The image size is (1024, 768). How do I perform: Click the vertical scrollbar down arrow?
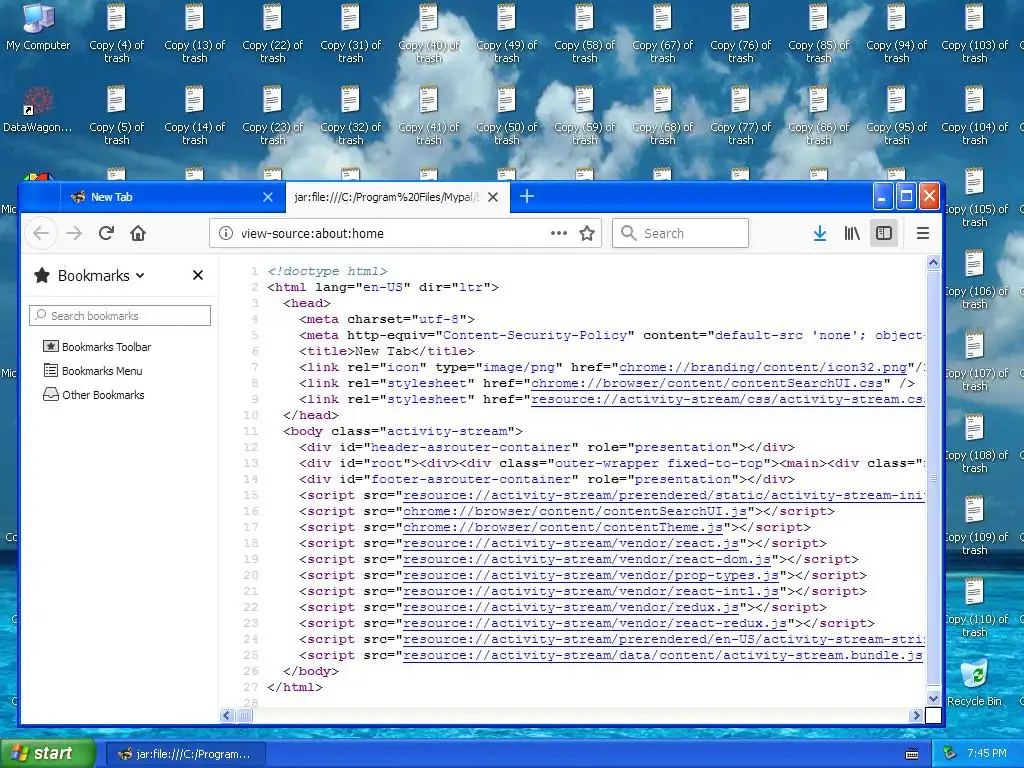(933, 699)
